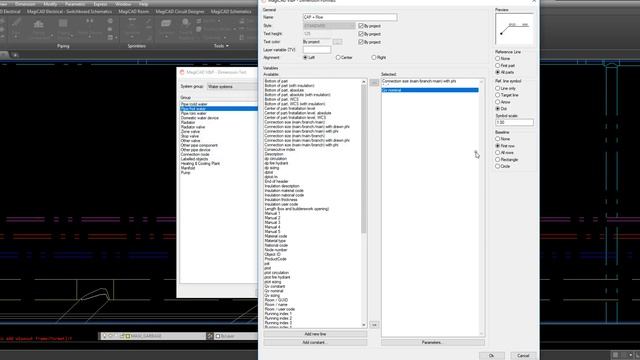The height and width of the screenshot is (360, 640).
Task: Select Center alignment radio button
Action: click(x=338, y=58)
